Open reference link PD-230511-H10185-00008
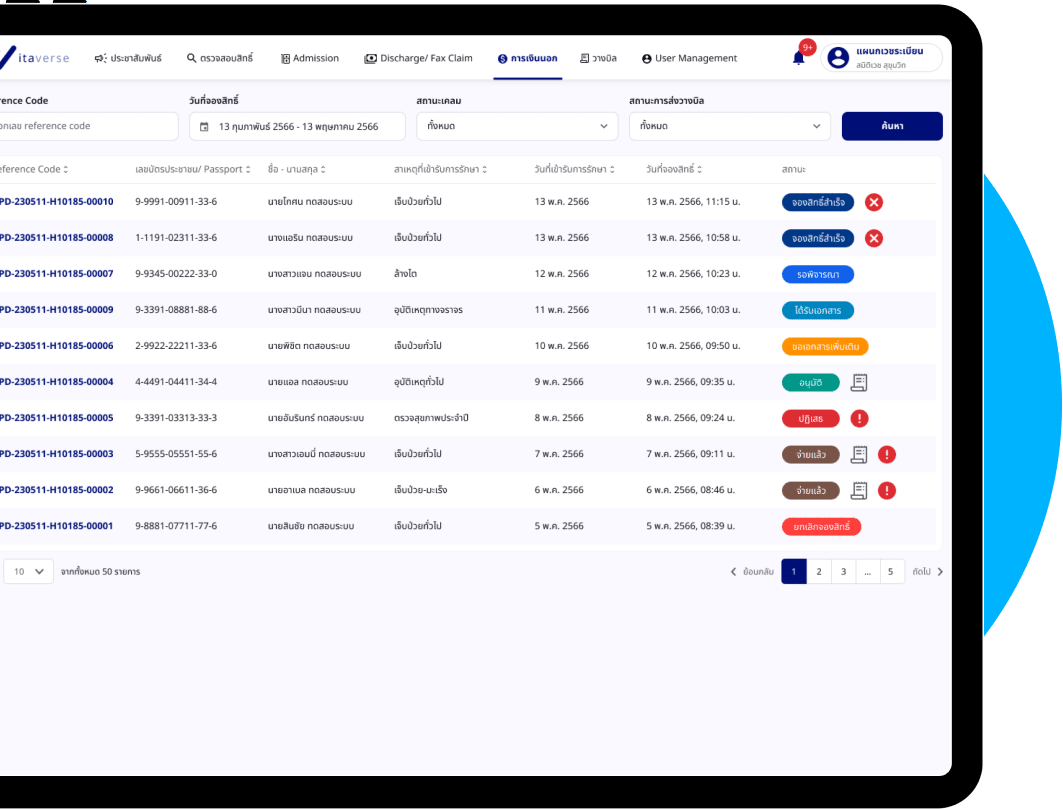 pyautogui.click(x=56, y=238)
